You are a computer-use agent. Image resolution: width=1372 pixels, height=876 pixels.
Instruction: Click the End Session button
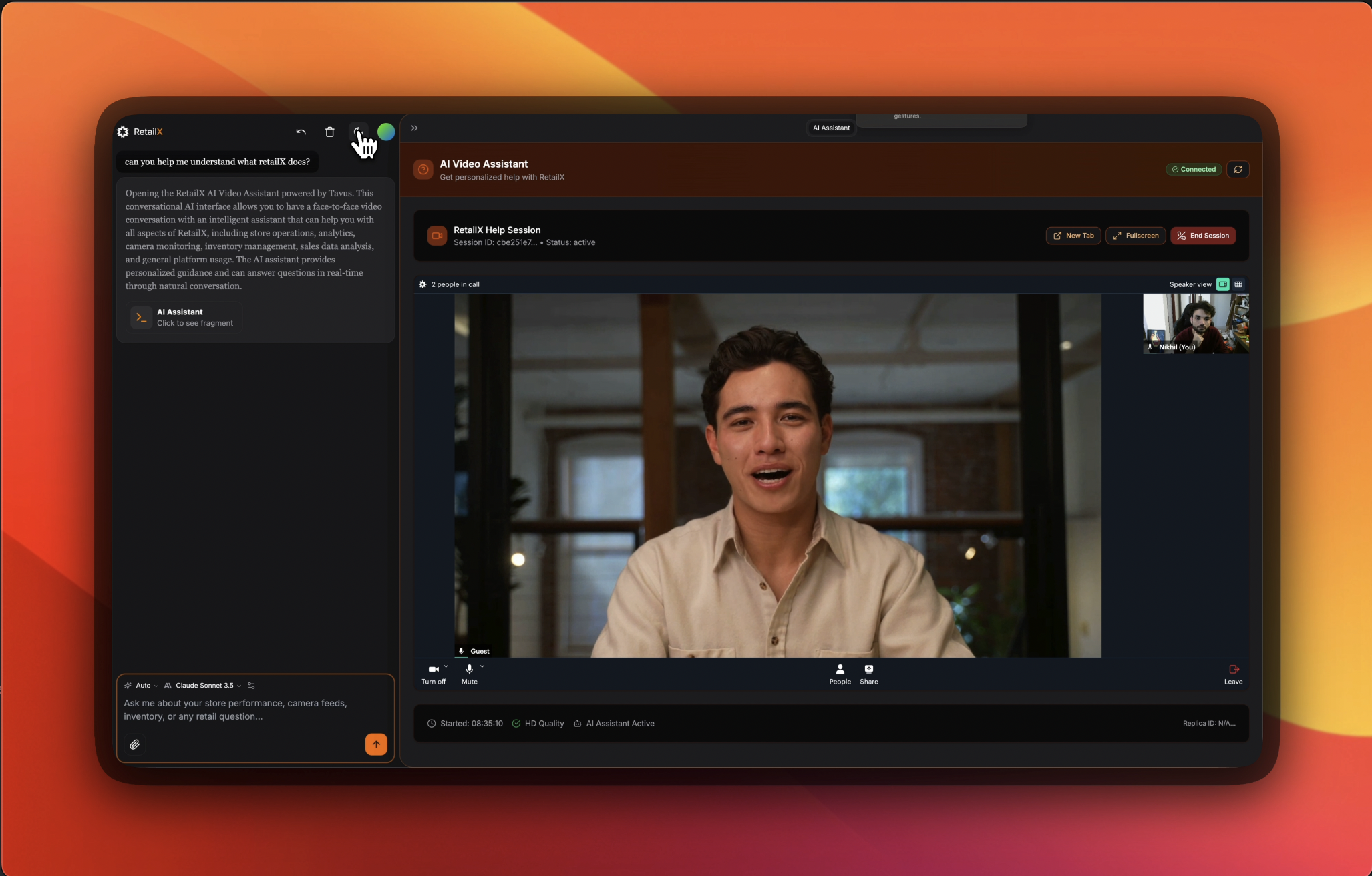(1202, 236)
